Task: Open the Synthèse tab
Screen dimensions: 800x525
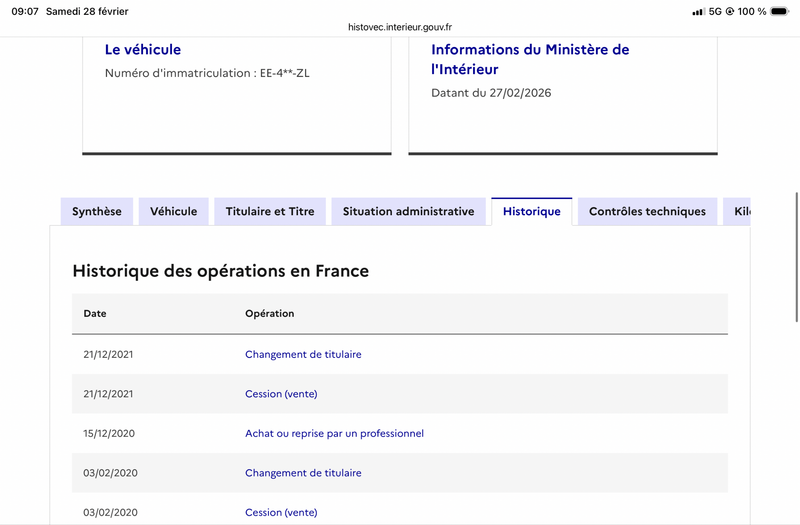Action: (97, 211)
